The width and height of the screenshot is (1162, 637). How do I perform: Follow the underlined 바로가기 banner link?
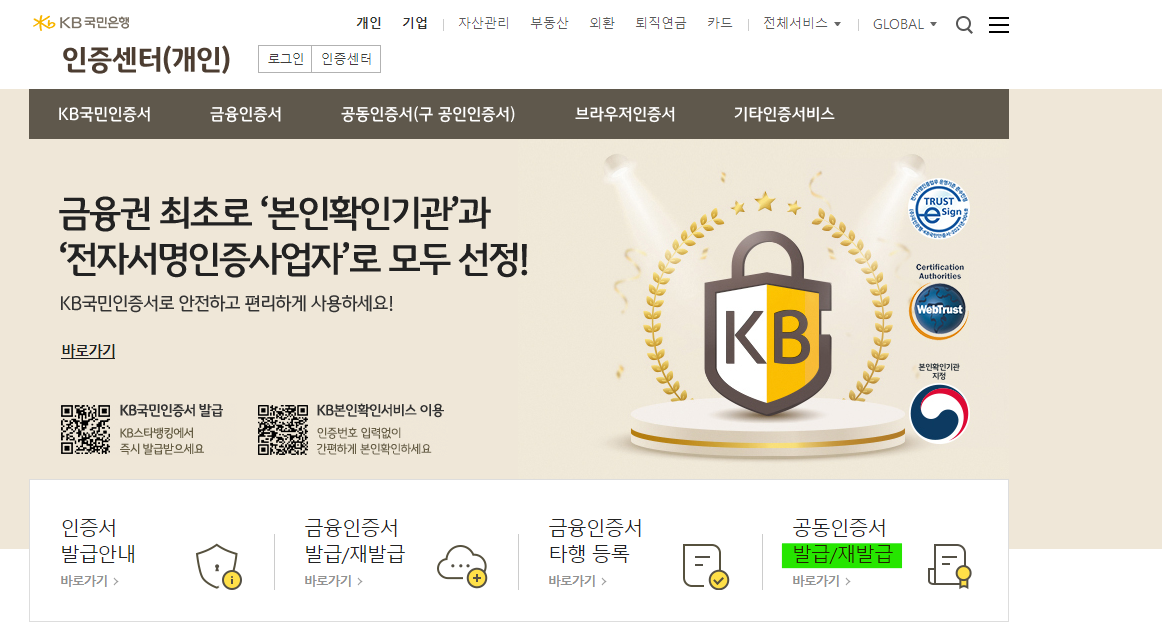tap(88, 351)
